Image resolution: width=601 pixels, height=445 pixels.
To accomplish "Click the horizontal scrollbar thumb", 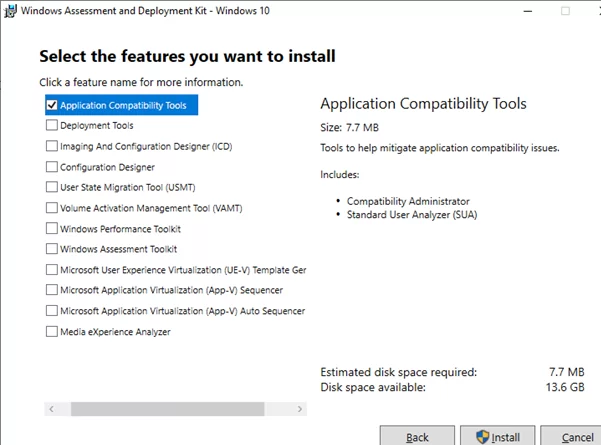I will pyautogui.click(x=167, y=409).
